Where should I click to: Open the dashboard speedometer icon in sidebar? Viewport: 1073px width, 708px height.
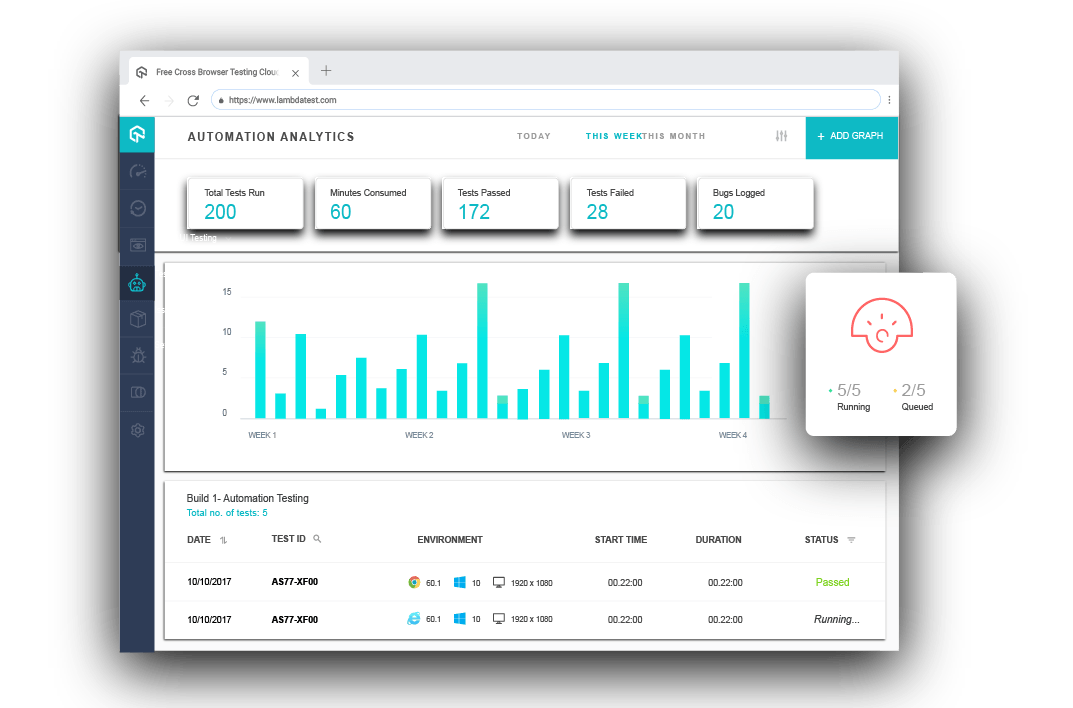tap(137, 172)
